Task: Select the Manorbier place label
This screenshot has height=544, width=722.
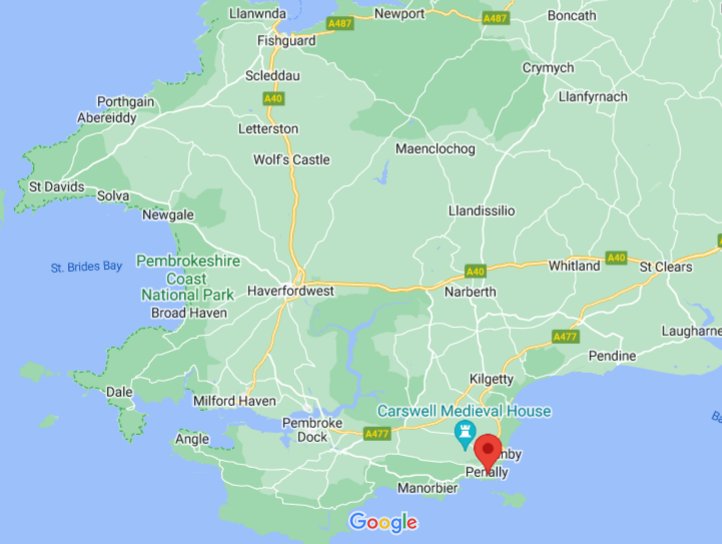Action: click(x=428, y=488)
